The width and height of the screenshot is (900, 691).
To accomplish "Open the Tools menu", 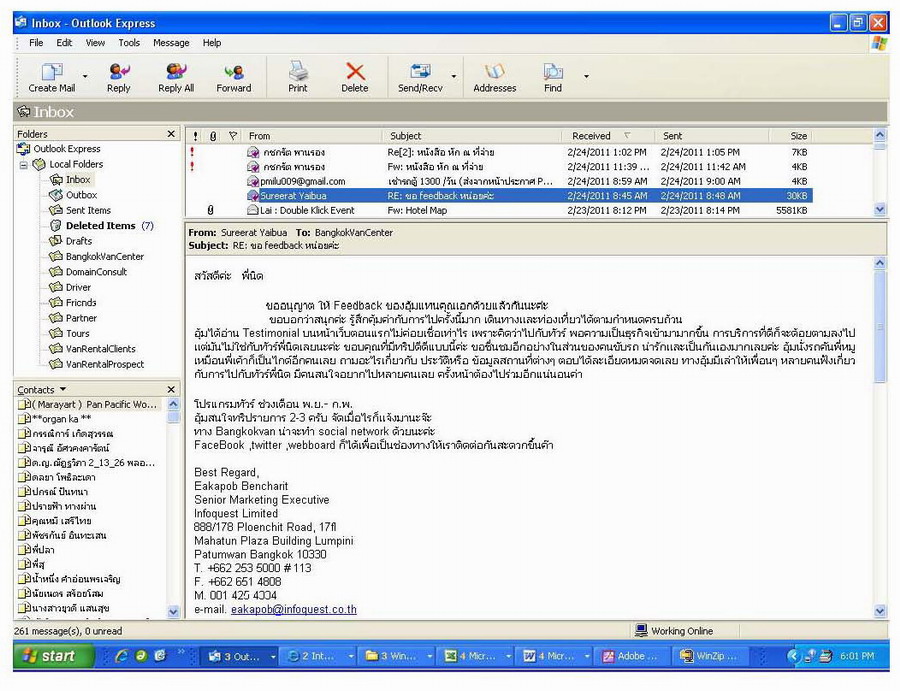I will (129, 42).
